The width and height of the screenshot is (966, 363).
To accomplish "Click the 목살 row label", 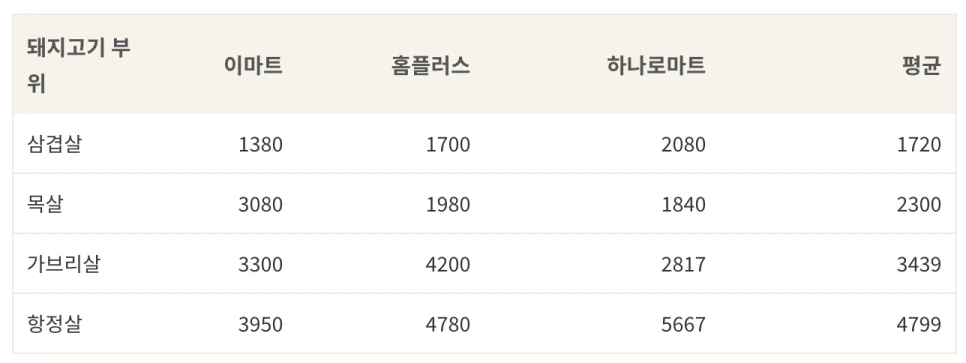I will [x=45, y=204].
